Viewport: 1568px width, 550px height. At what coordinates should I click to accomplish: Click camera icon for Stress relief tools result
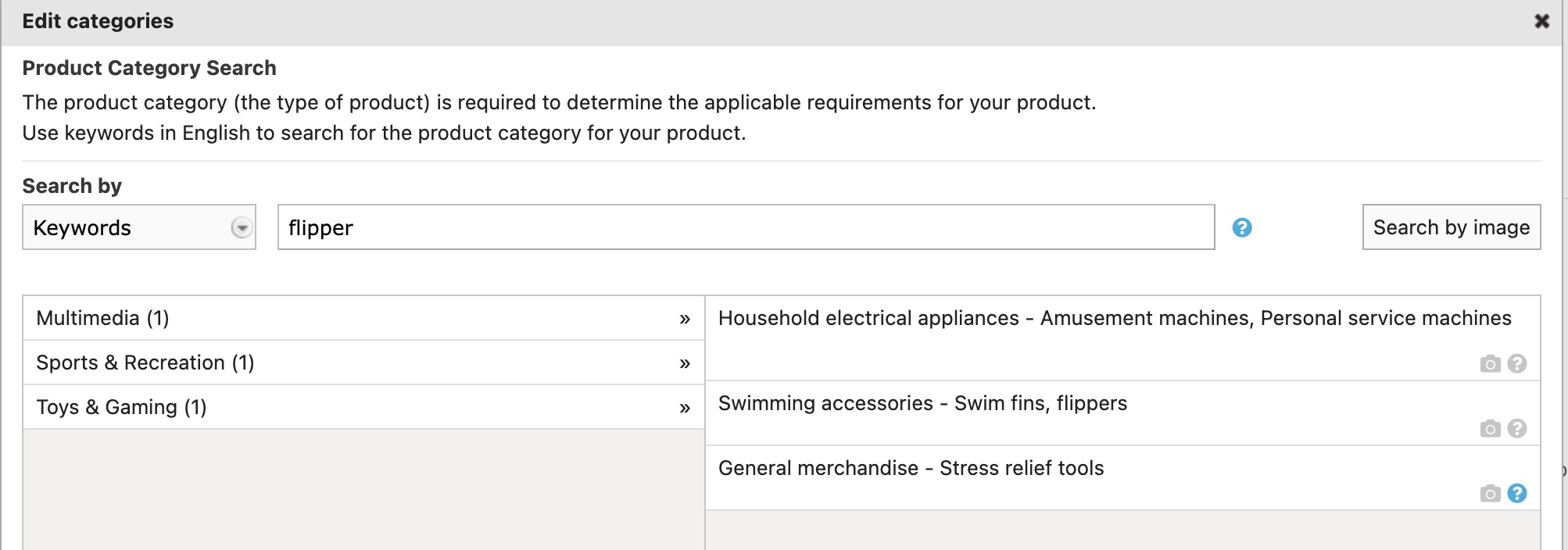pos(1491,494)
